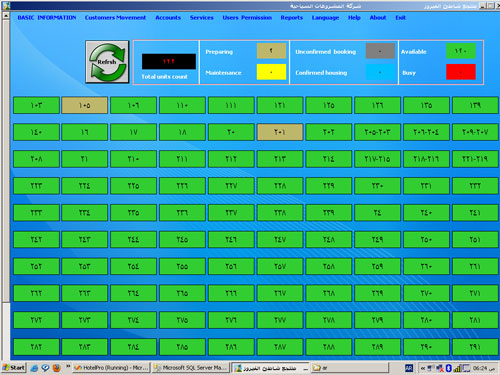Image resolution: width=500 pixels, height=375 pixels.
Task: Open the Accounts menu
Action: click(168, 18)
